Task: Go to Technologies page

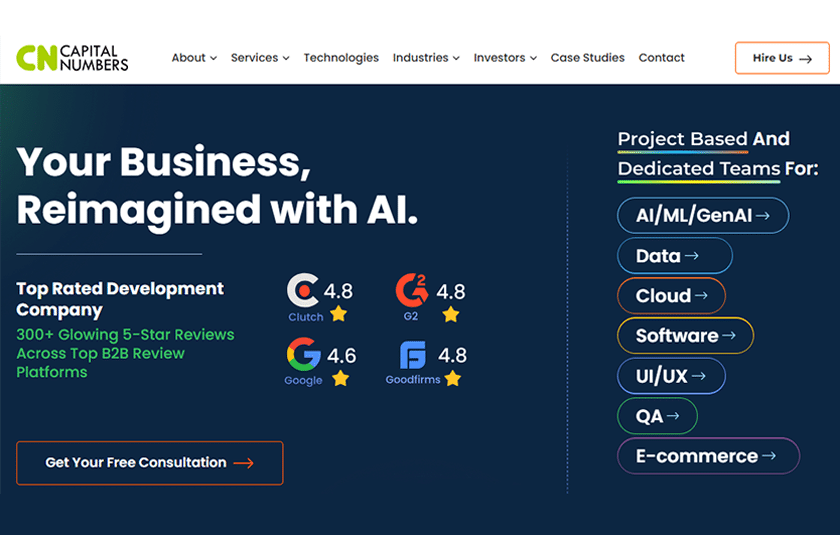Action: click(341, 58)
